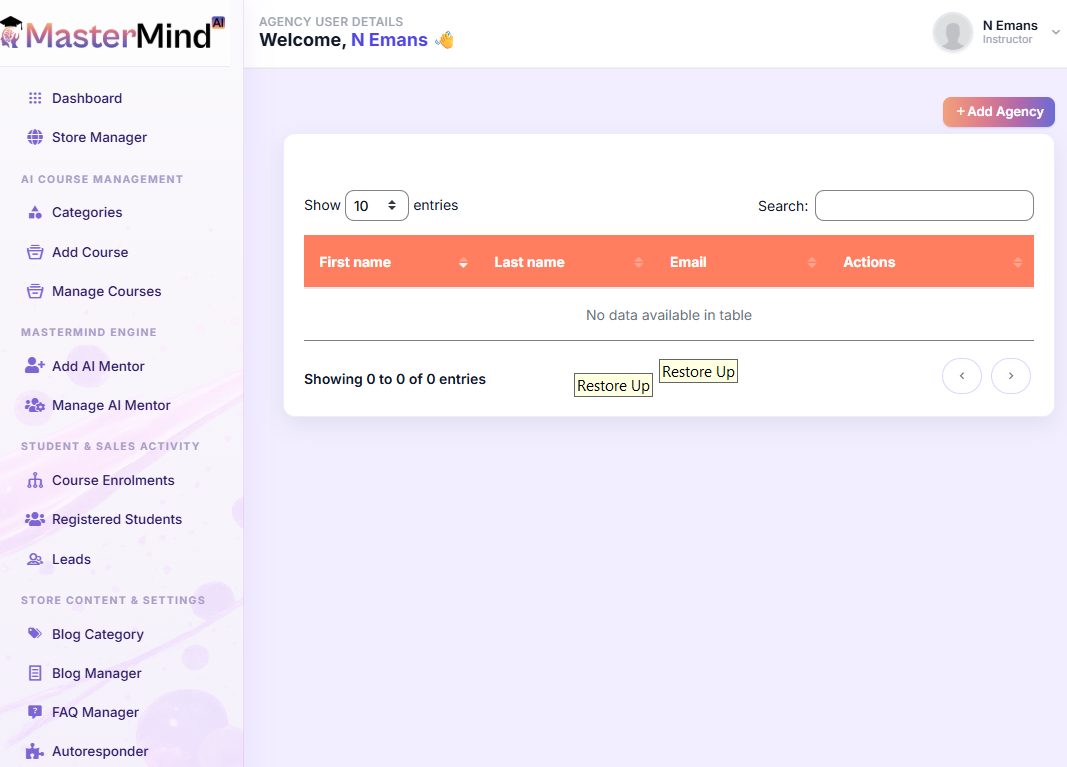
Task: Click the Blog Category tag icon
Action: 35,634
